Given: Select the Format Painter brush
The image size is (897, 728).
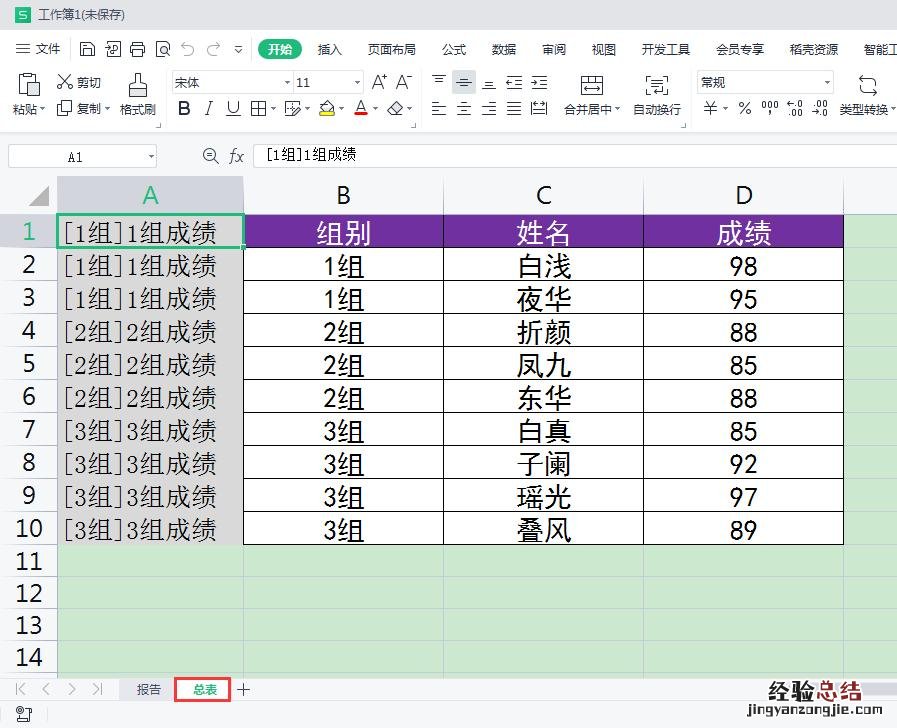Looking at the screenshot, I should [137, 85].
